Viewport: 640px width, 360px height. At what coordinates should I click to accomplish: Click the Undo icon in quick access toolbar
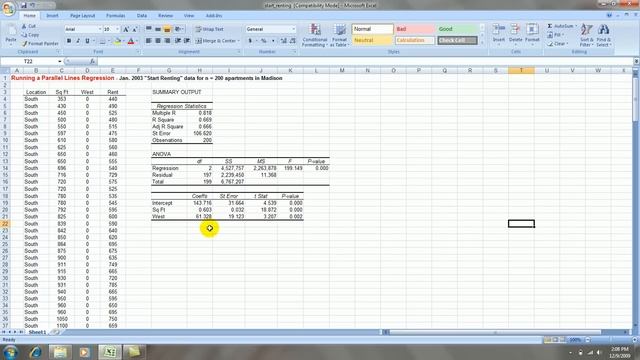(x=32, y=5)
